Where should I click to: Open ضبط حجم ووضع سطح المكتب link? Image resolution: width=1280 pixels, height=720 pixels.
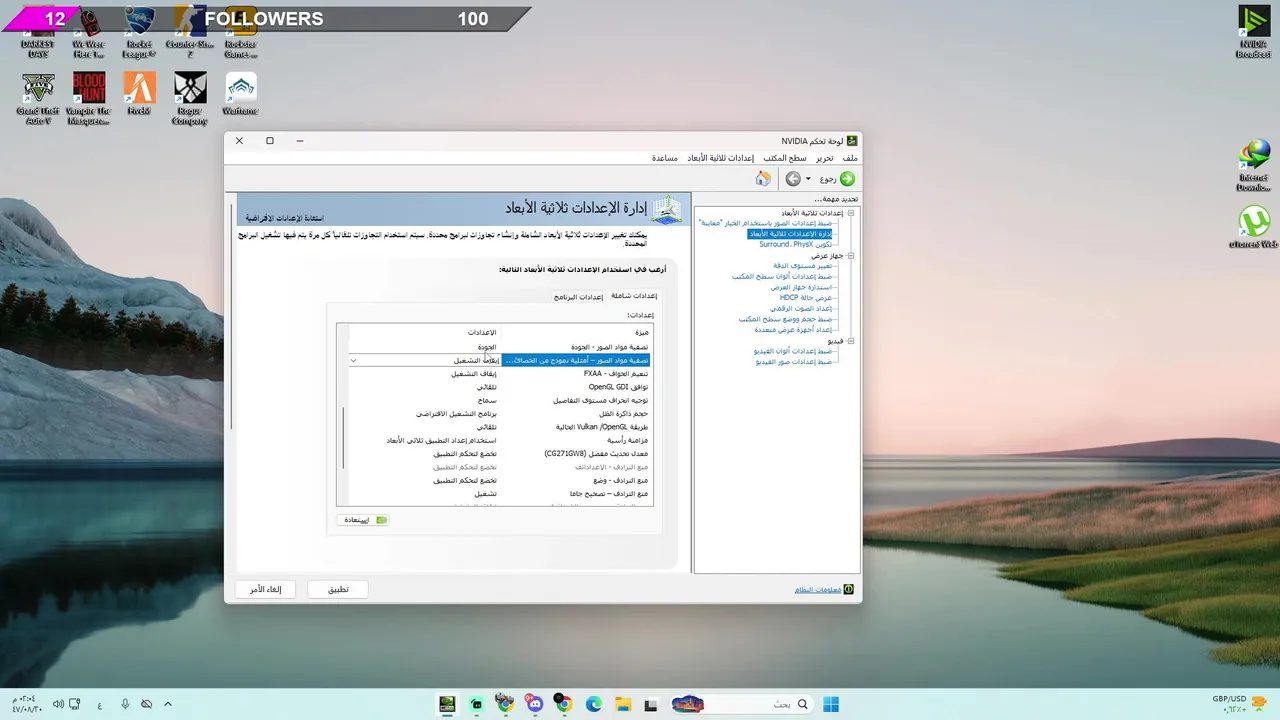(785, 319)
